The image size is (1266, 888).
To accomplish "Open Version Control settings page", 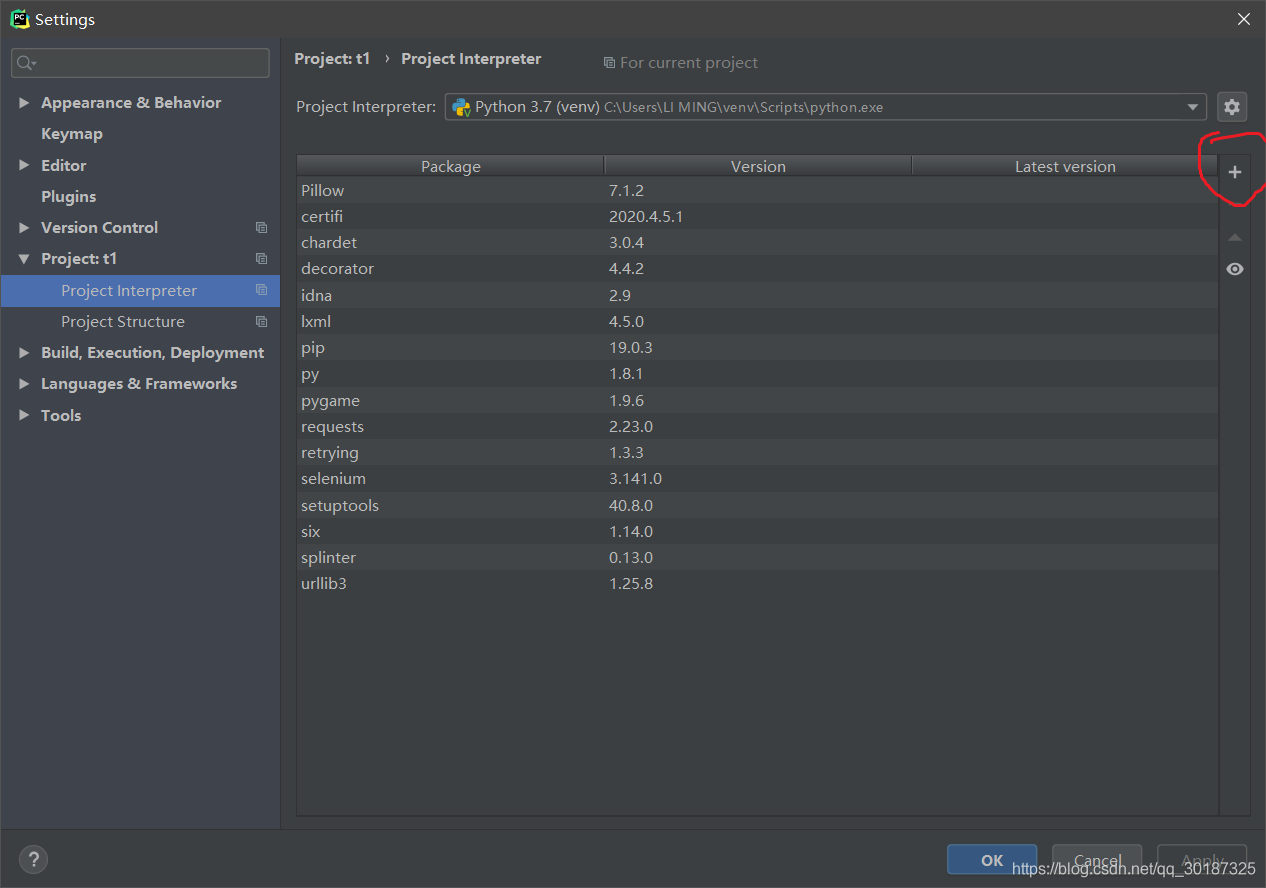I will 99,228.
